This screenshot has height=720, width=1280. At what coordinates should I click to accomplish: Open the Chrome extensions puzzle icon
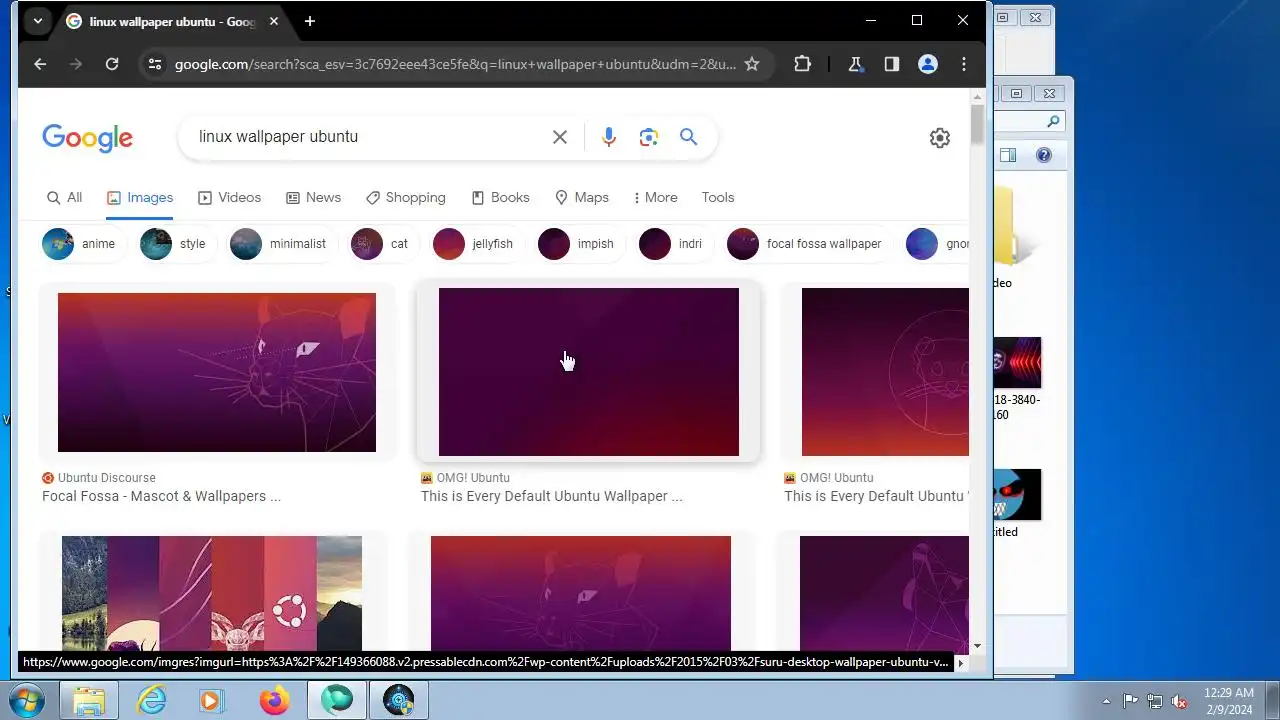[x=802, y=64]
